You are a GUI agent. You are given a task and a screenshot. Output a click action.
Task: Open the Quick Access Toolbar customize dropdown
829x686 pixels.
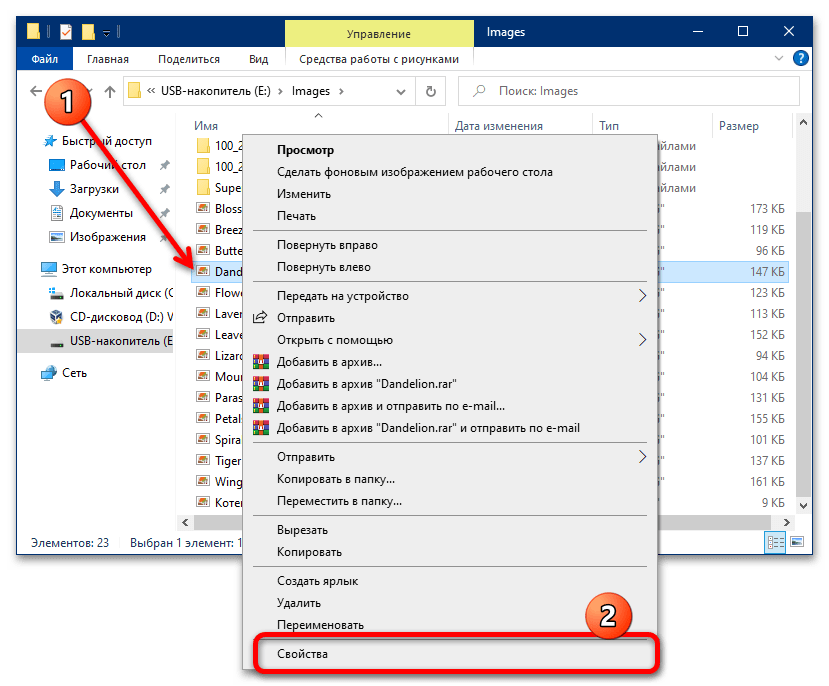click(106, 33)
